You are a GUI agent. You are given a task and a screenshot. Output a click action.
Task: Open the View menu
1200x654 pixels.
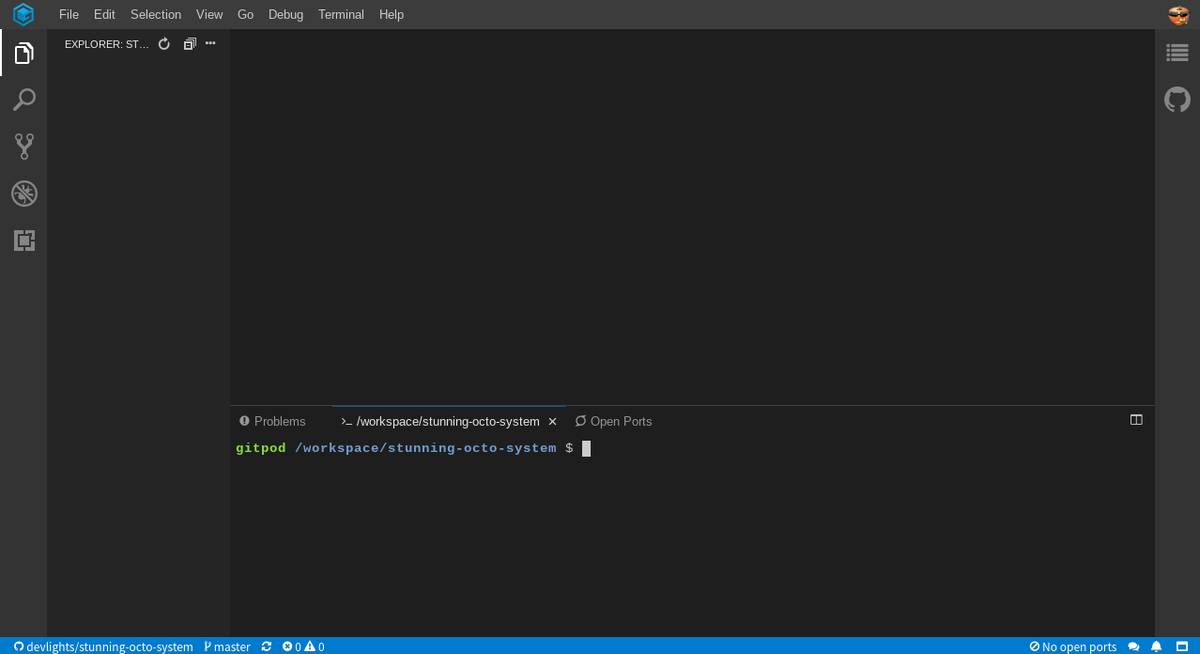coord(210,14)
